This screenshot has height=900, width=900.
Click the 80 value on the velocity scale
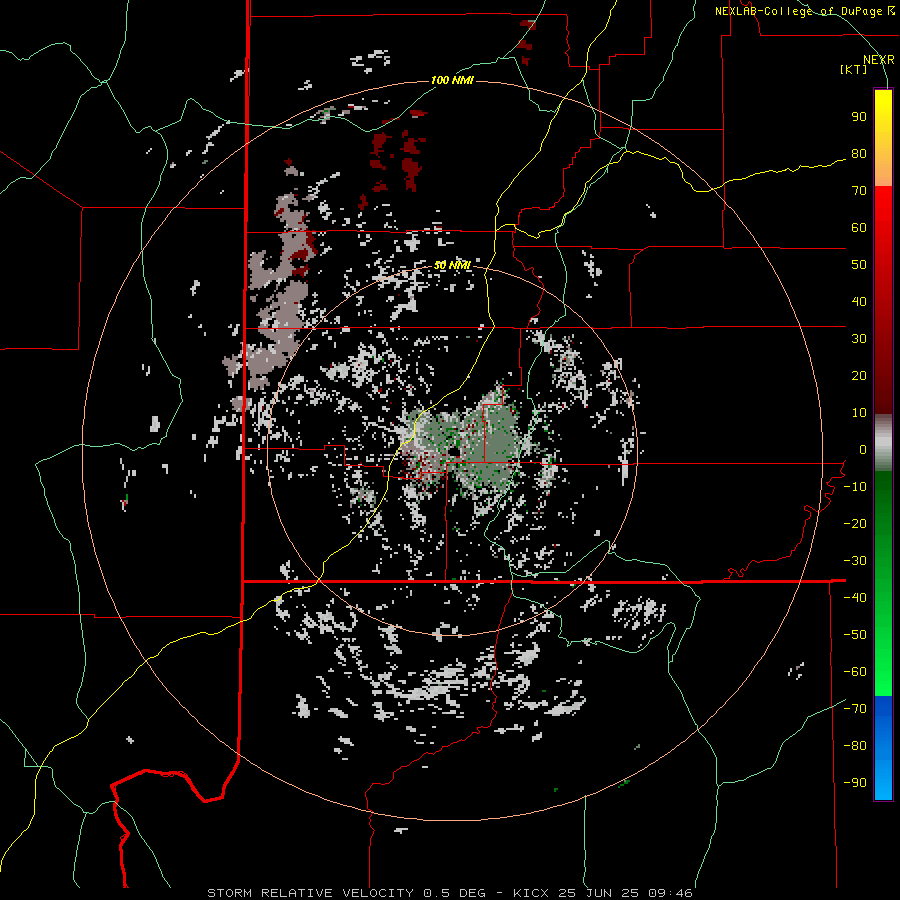[x=859, y=154]
